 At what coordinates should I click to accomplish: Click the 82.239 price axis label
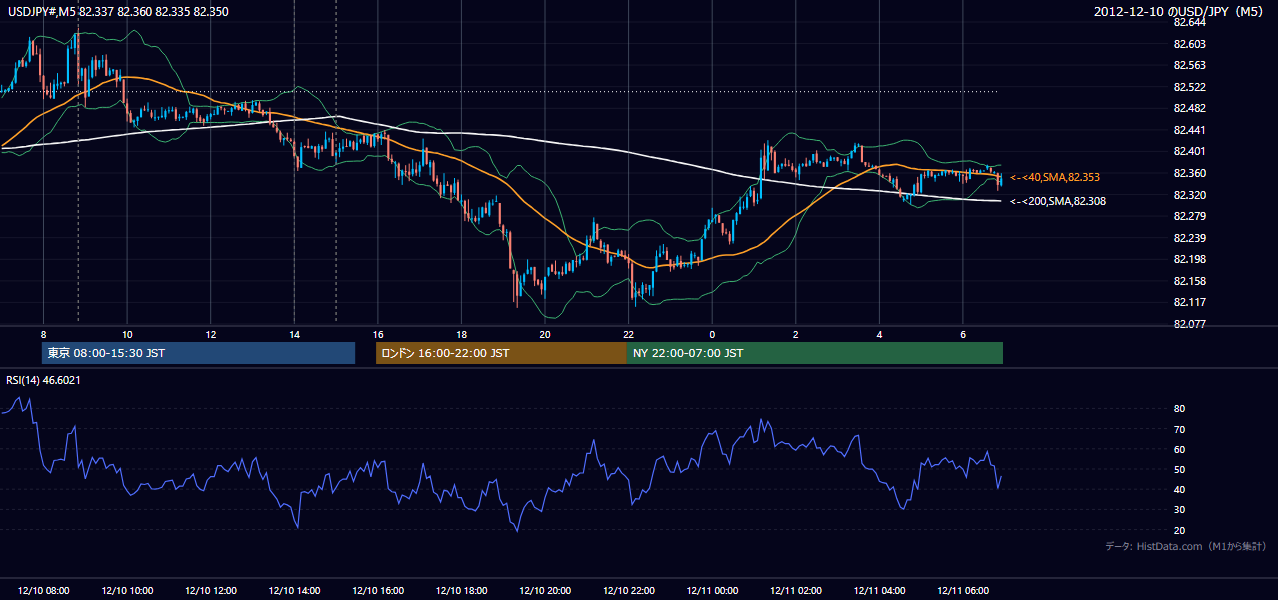(x=1189, y=238)
